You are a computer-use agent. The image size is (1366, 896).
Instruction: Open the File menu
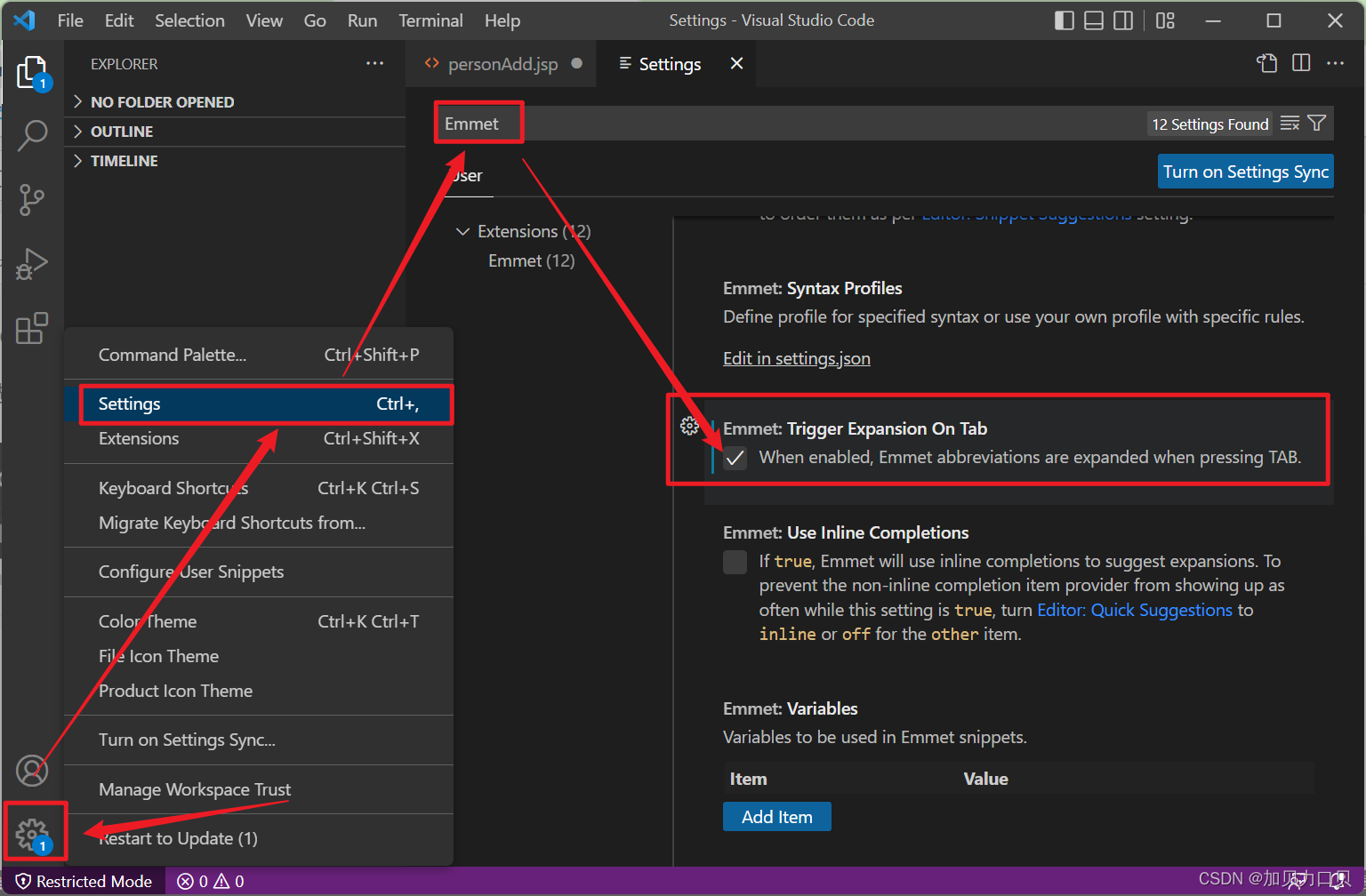pyautogui.click(x=70, y=20)
